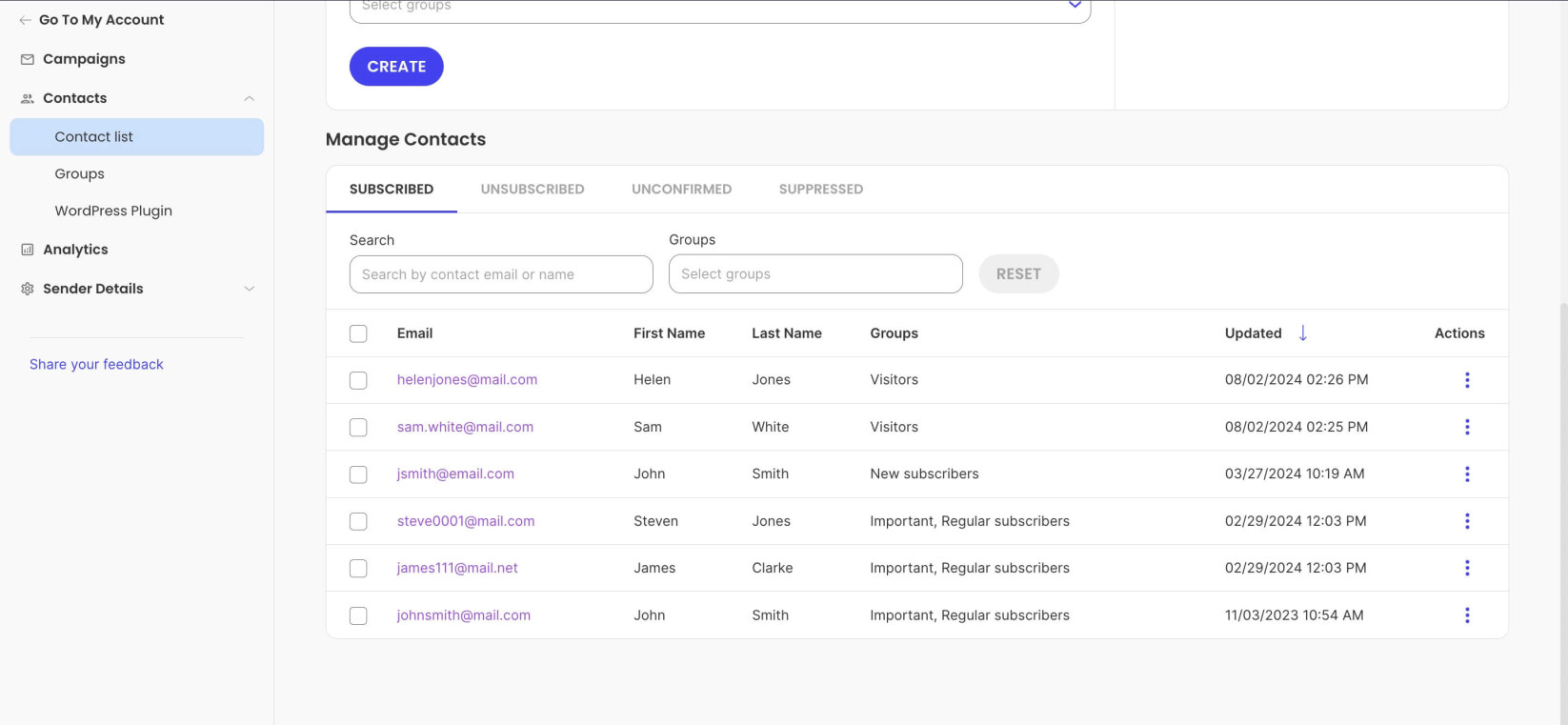Viewport: 1568px width, 725px height.
Task: Click the RESET filter button
Action: pyautogui.click(x=1018, y=274)
